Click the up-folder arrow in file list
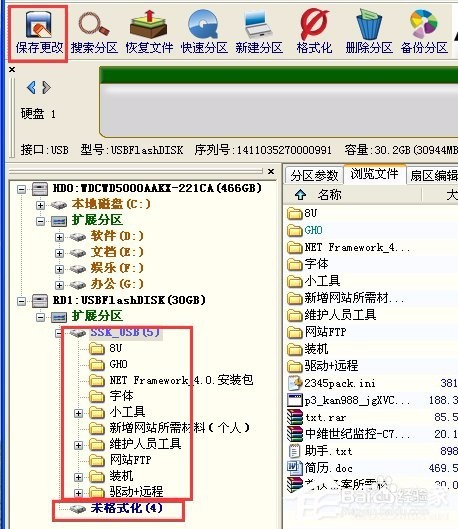The height and width of the screenshot is (529, 458). [300, 195]
